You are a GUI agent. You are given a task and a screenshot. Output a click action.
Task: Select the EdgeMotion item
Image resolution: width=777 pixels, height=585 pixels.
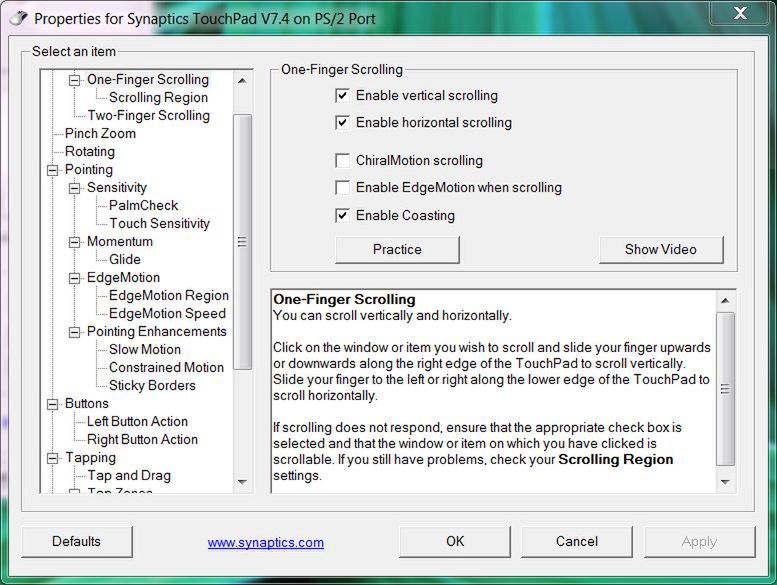(x=123, y=277)
